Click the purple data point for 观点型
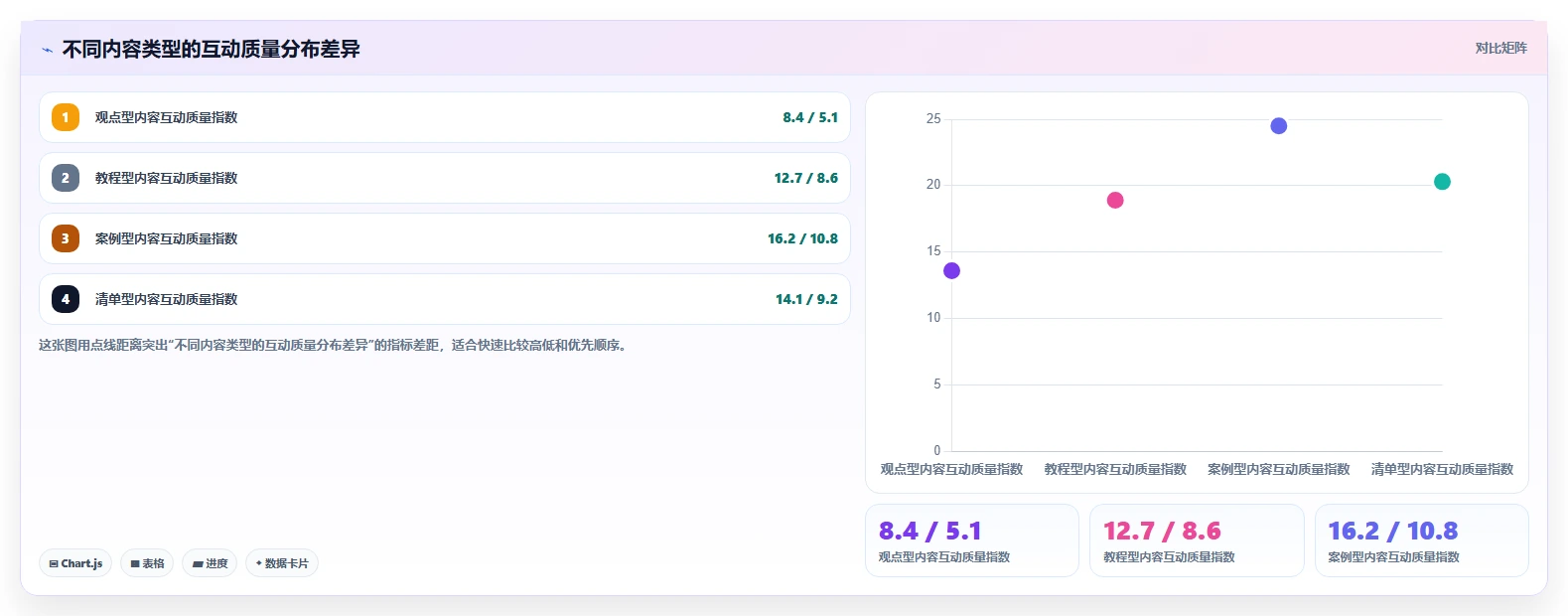Viewport: 1568px width, 616px height. (951, 271)
